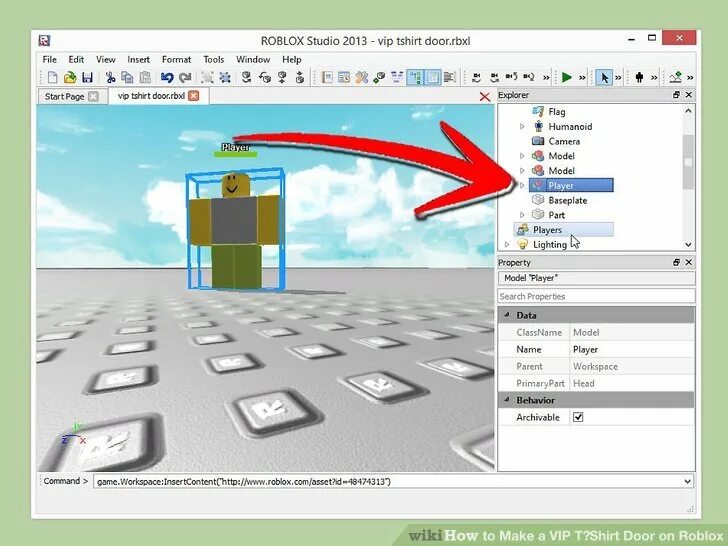Open the Toolbox panel icon

point(327,77)
